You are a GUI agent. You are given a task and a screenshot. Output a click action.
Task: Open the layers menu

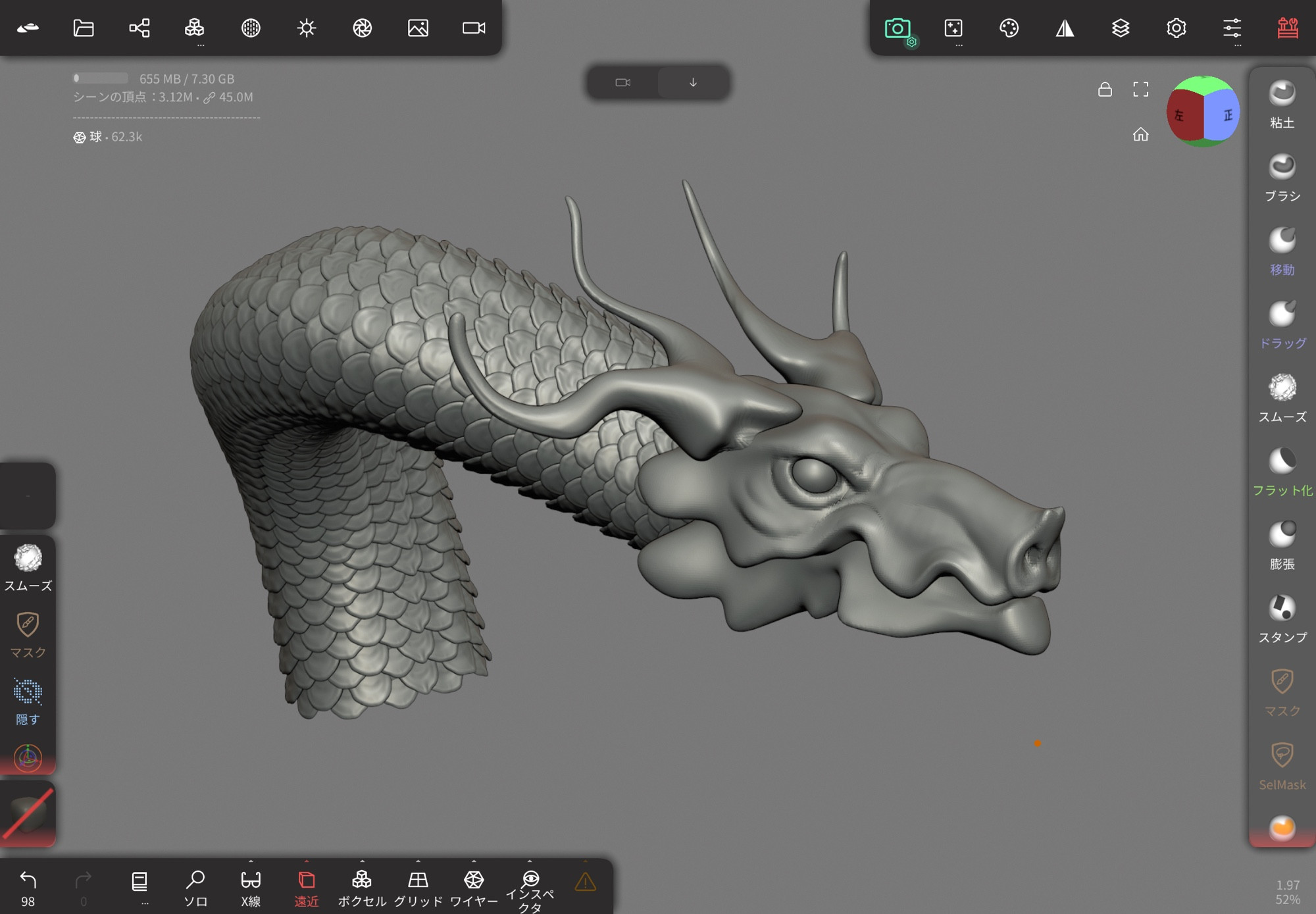[x=1121, y=28]
